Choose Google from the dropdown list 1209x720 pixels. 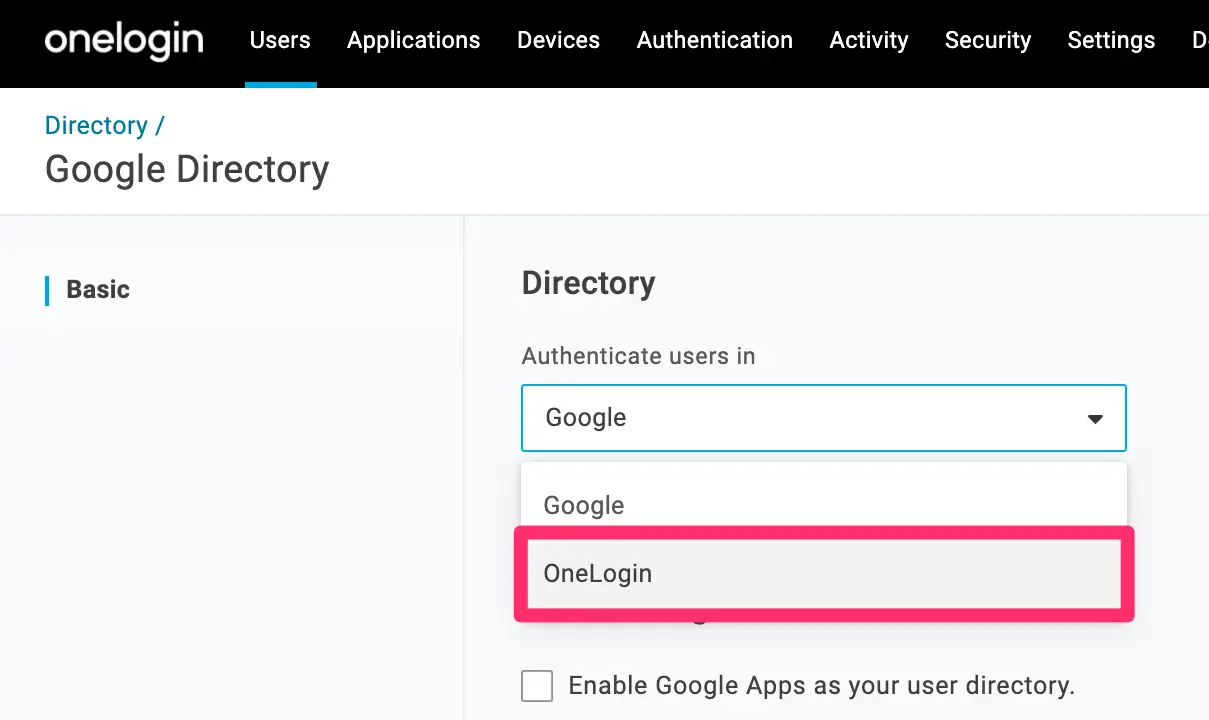pos(824,505)
